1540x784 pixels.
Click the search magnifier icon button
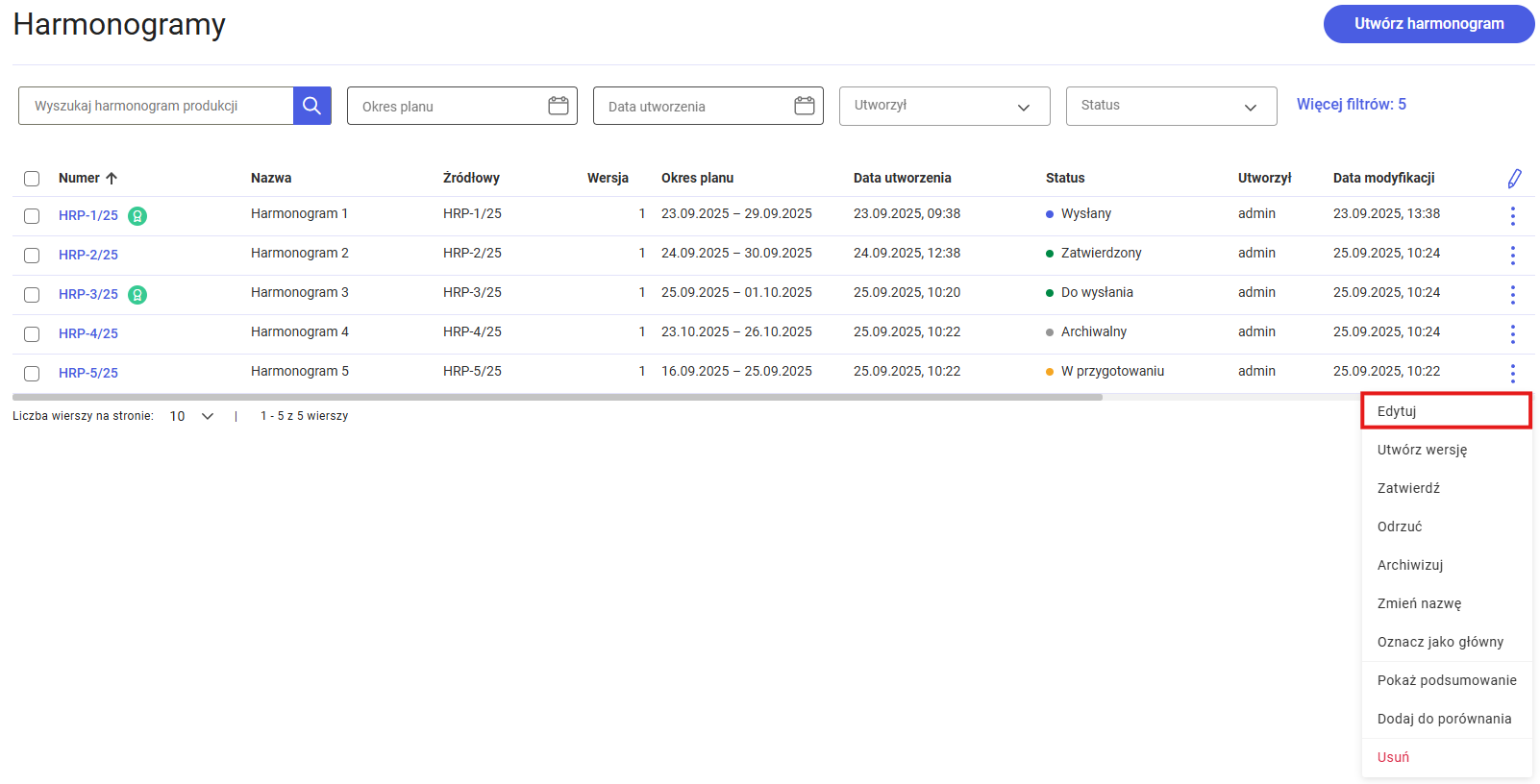click(x=311, y=106)
